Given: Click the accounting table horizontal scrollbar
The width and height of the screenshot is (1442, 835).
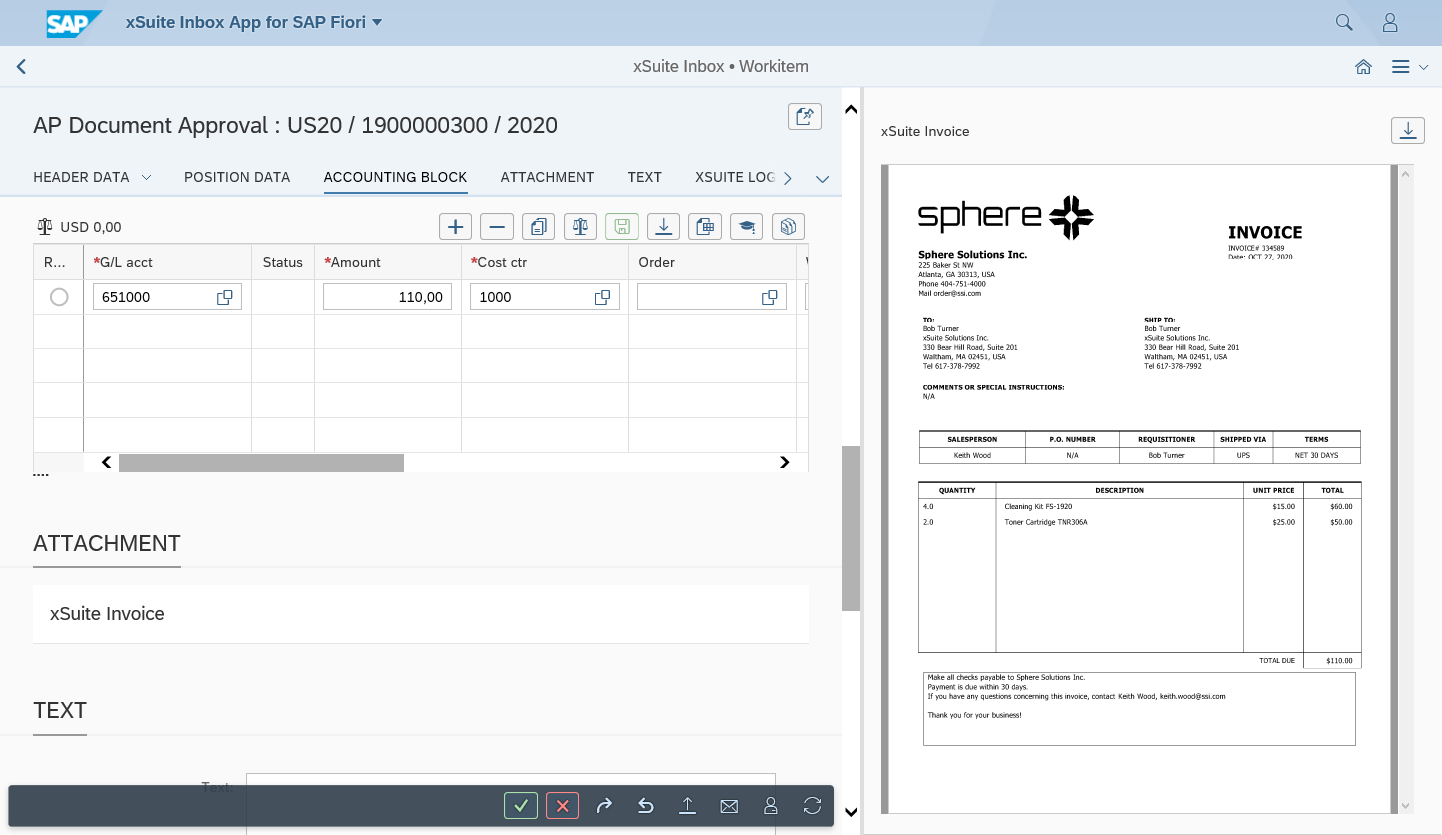Looking at the screenshot, I should click(x=261, y=463).
